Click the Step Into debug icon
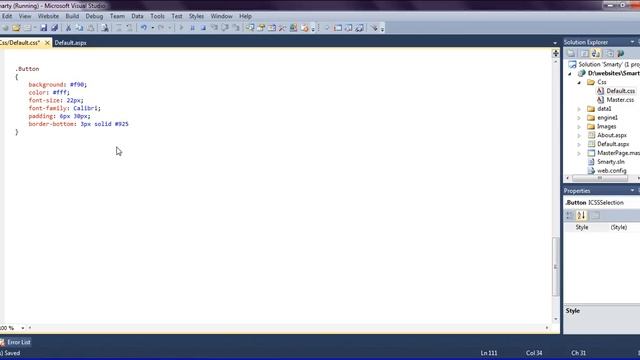640x360 pixels. point(214,28)
